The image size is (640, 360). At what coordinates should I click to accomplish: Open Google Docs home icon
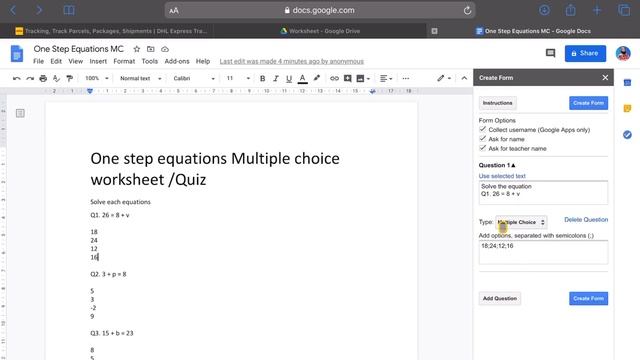[x=17, y=53]
